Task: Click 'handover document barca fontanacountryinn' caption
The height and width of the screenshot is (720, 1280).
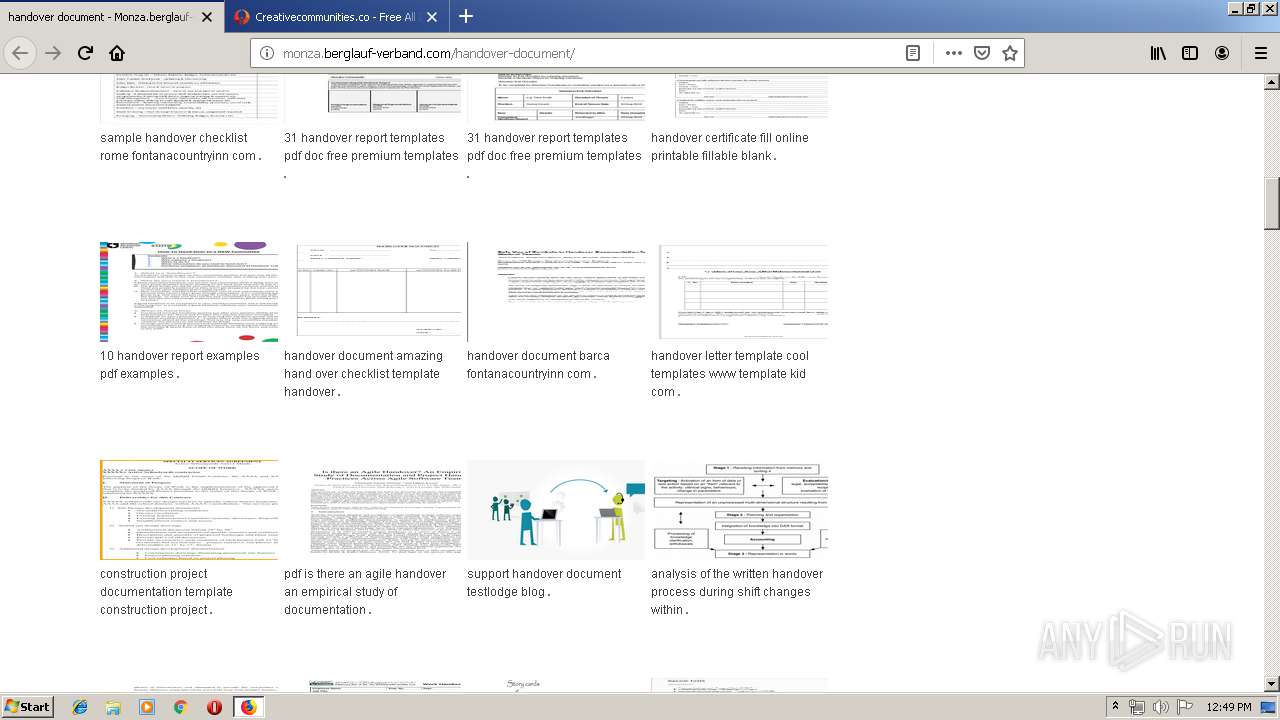Action: tap(538, 365)
